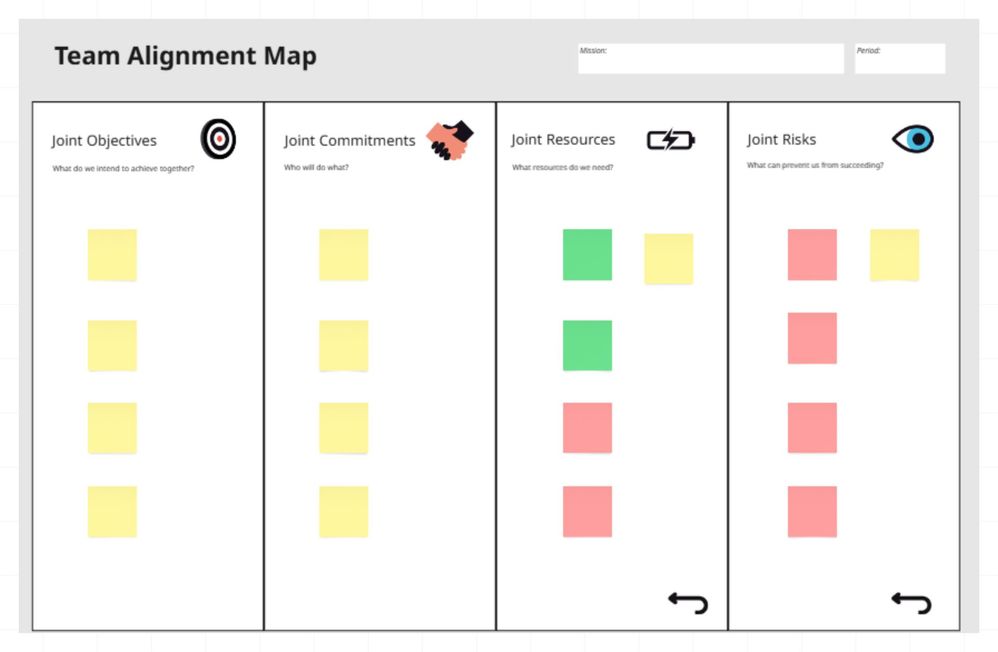Select third yellow sticky note in Joint Commitments
Viewport: 998px width, 652px height.
[344, 428]
